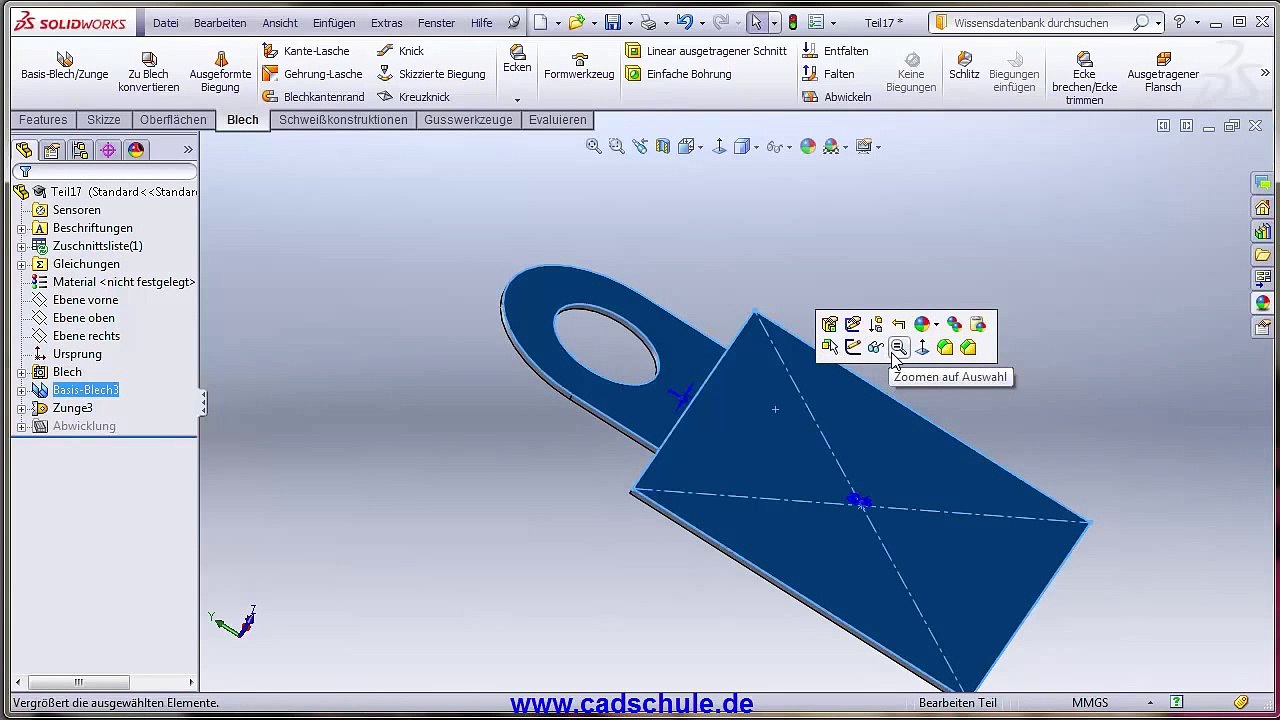Image resolution: width=1280 pixels, height=720 pixels.
Task: Open the Formwerkzeug tool
Action: coord(579,67)
